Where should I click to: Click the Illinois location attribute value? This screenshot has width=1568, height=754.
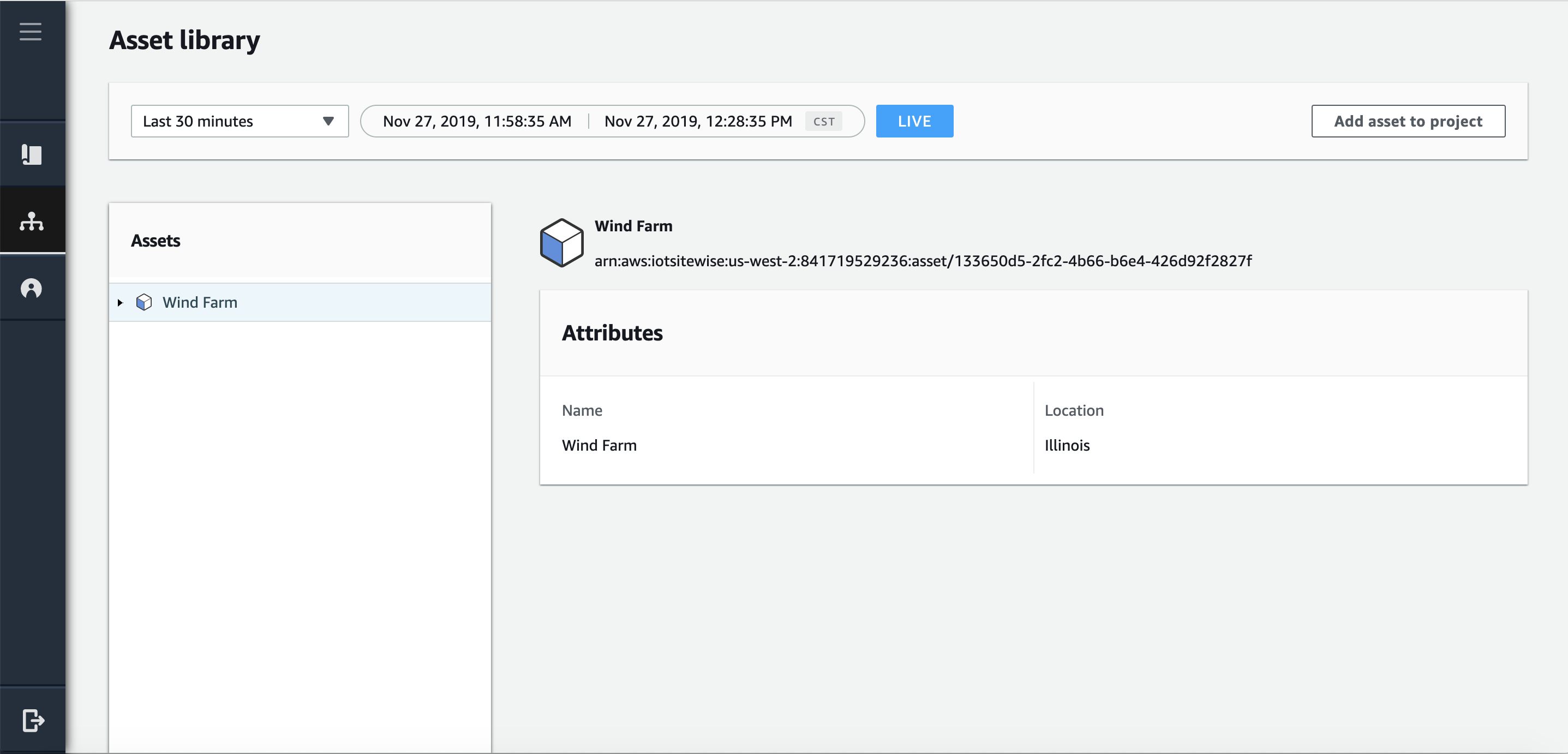tap(1067, 445)
